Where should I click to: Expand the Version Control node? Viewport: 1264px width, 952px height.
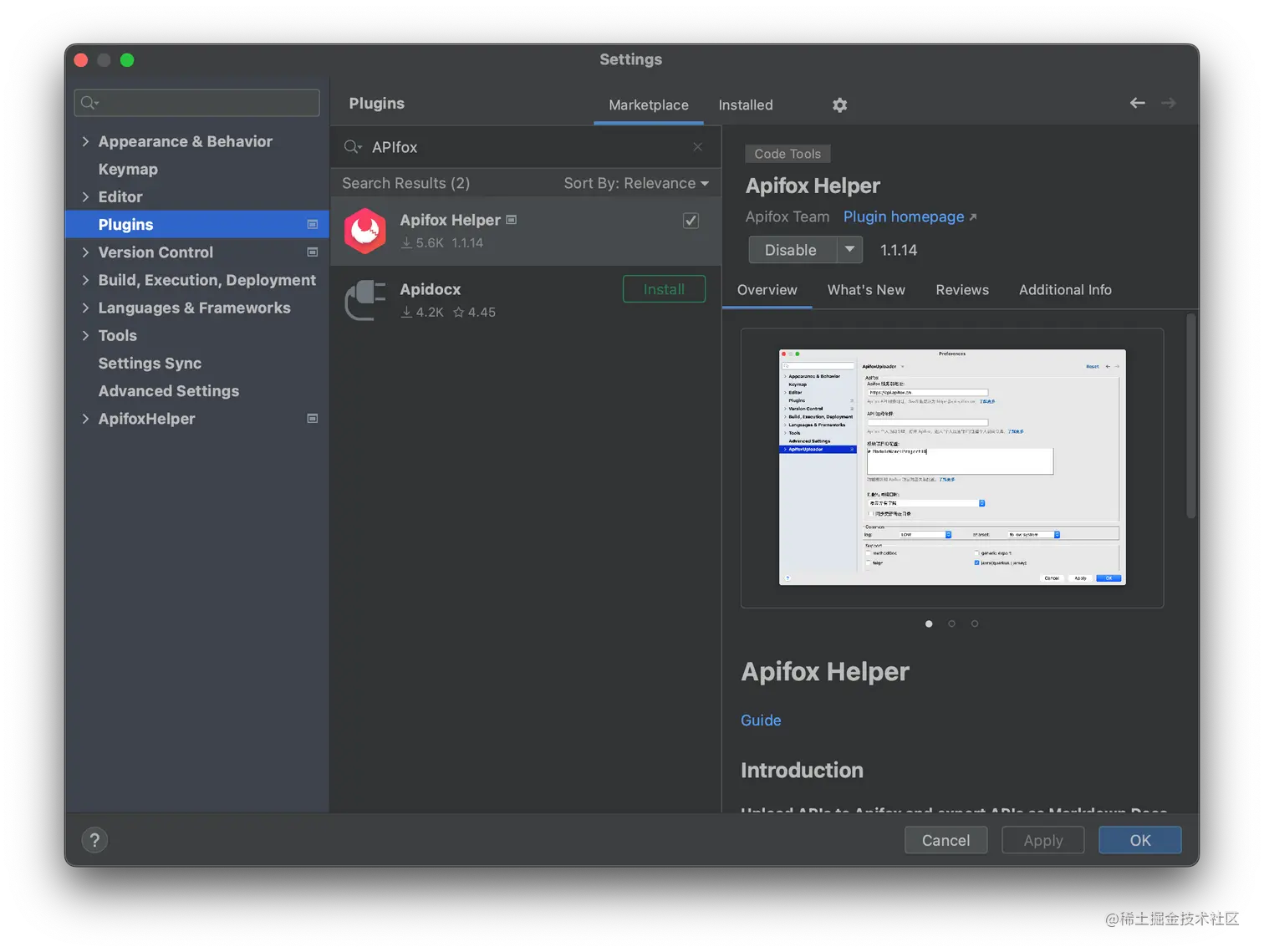pyautogui.click(x=85, y=252)
